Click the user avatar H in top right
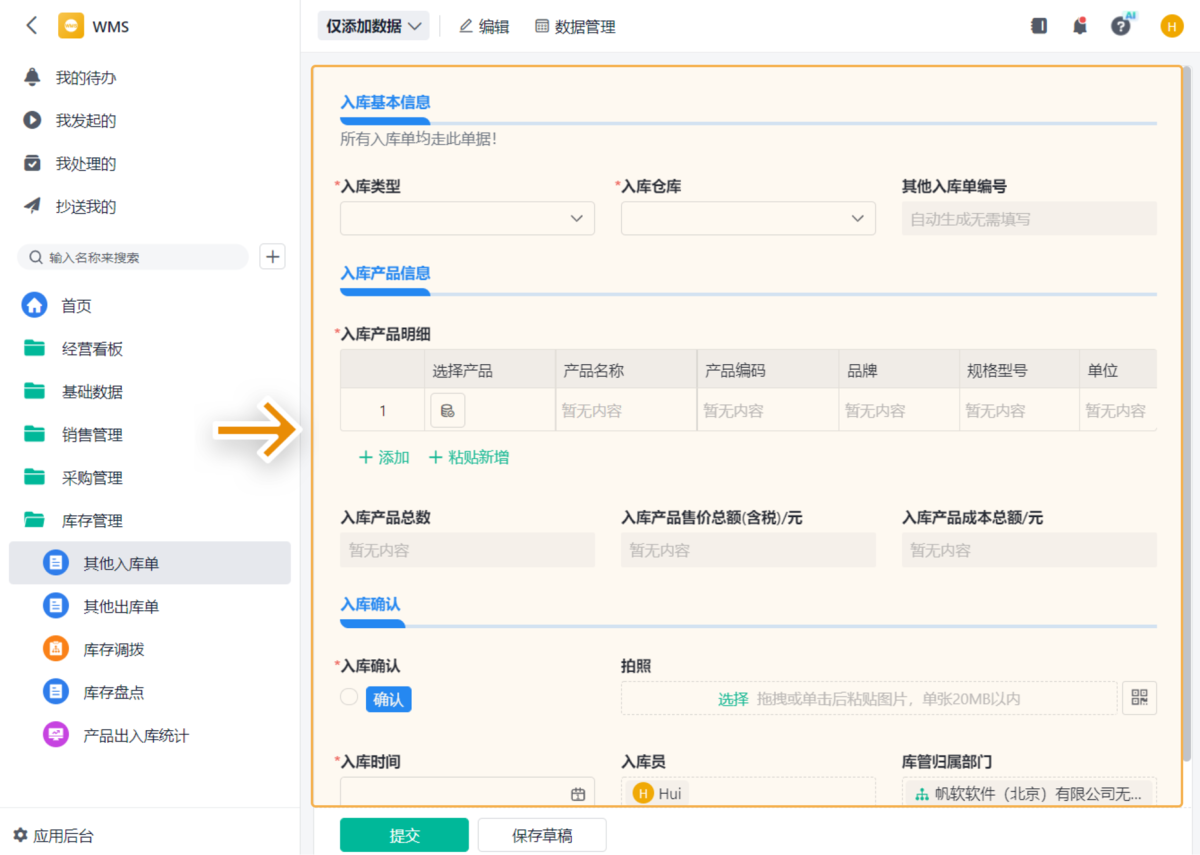1200x855 pixels. point(1171,27)
